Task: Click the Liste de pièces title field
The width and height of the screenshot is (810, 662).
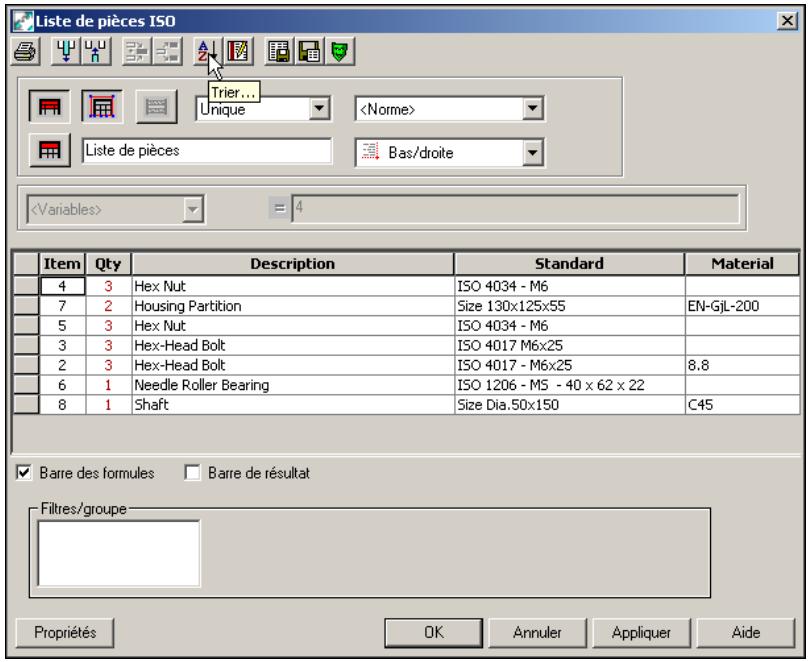Action: point(207,150)
